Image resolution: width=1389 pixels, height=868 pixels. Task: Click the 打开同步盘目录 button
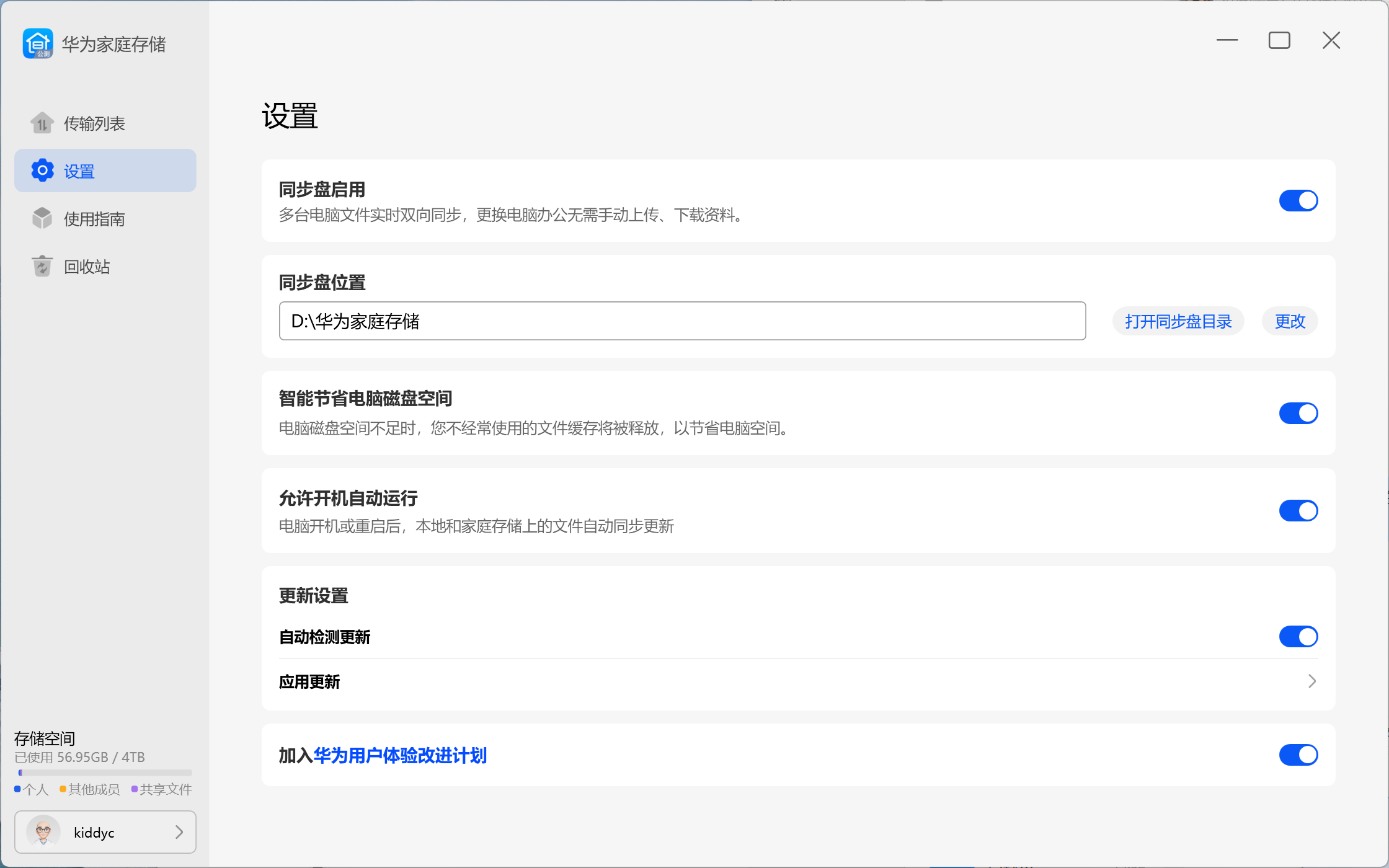point(1178,321)
